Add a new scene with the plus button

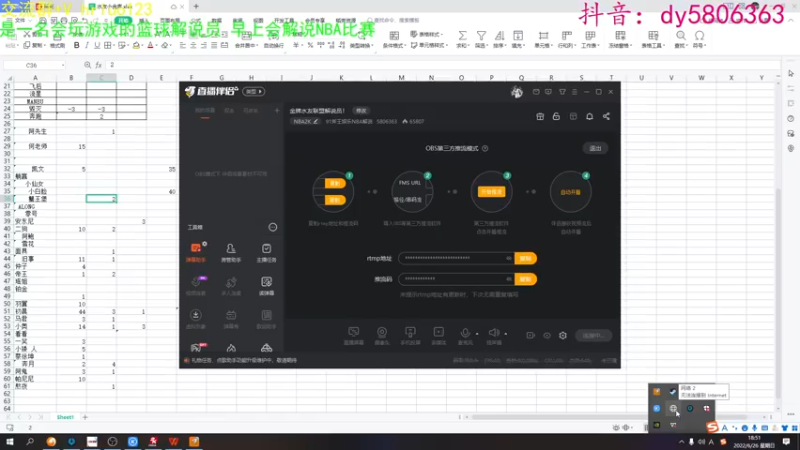click(277, 111)
